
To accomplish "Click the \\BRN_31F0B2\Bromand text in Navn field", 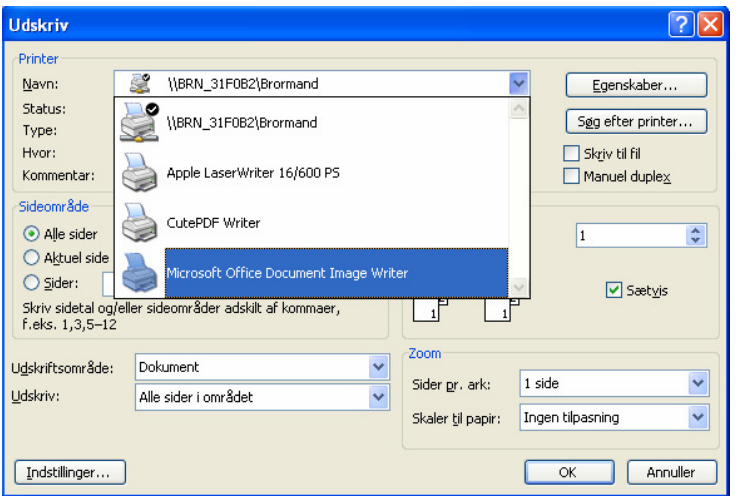I will point(243,84).
